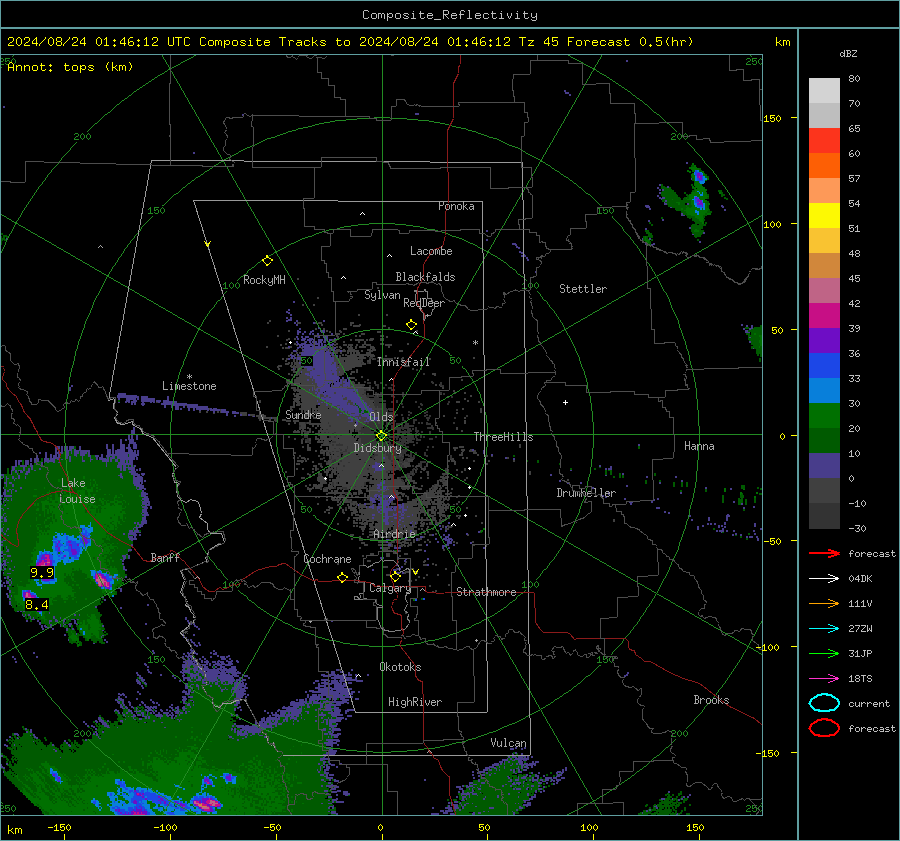
Task: Select the orange 111V arrow legend entry
Action: pyautogui.click(x=824, y=603)
